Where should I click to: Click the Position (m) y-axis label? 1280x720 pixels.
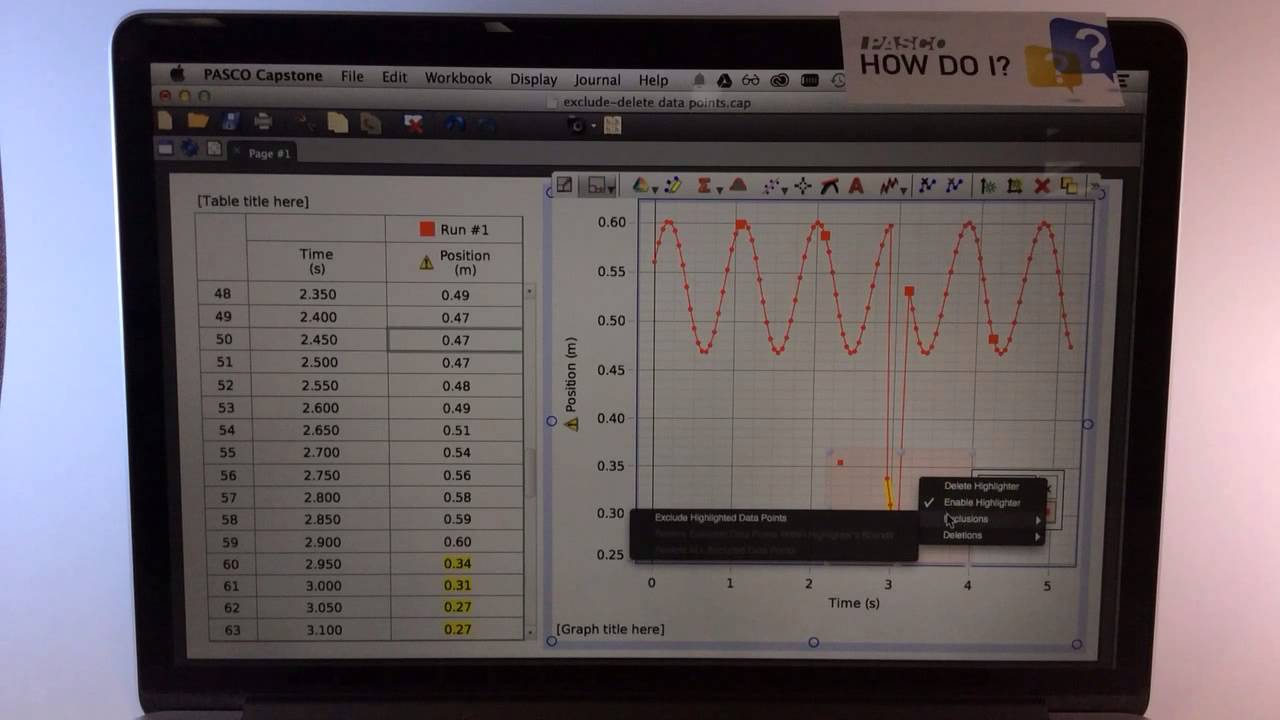571,374
